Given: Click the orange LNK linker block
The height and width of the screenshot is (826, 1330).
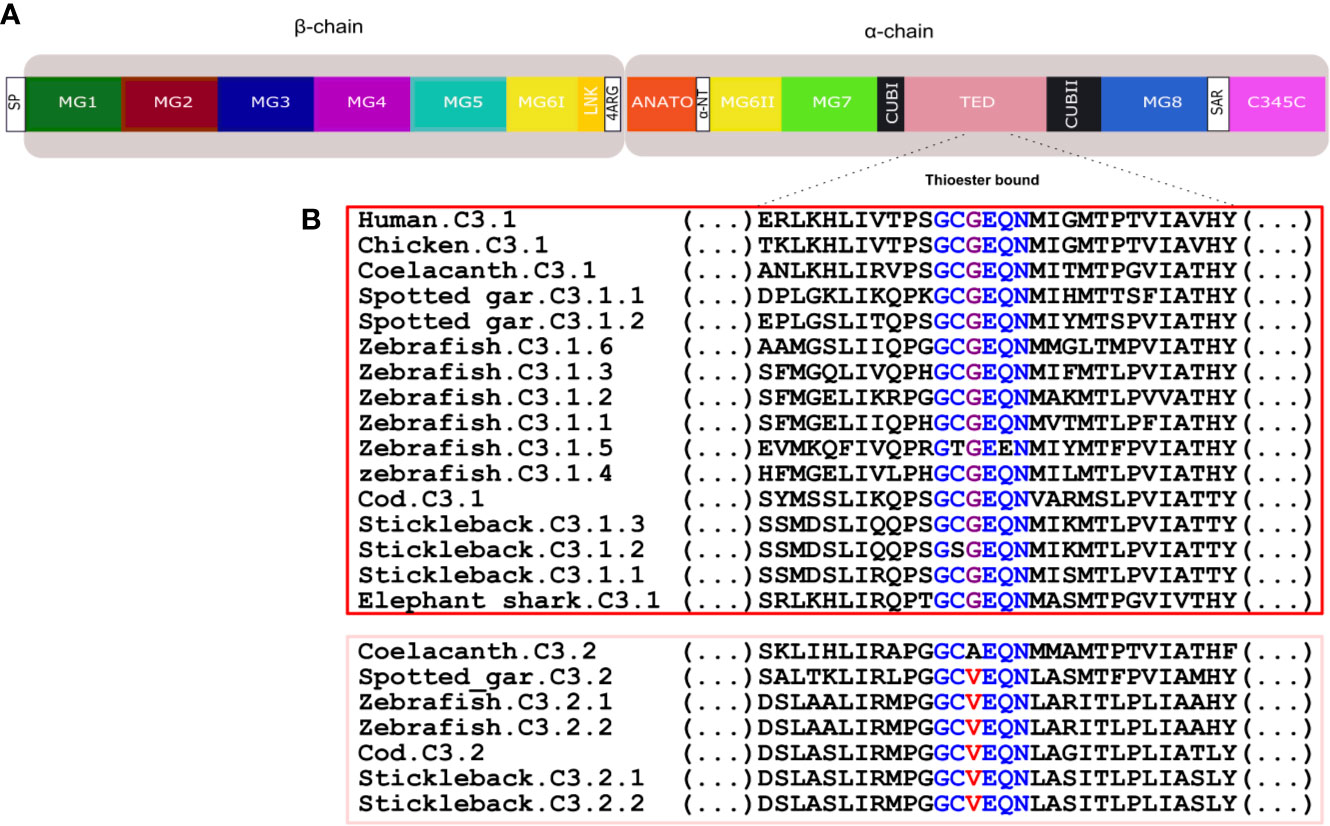Looking at the screenshot, I should 591,104.
